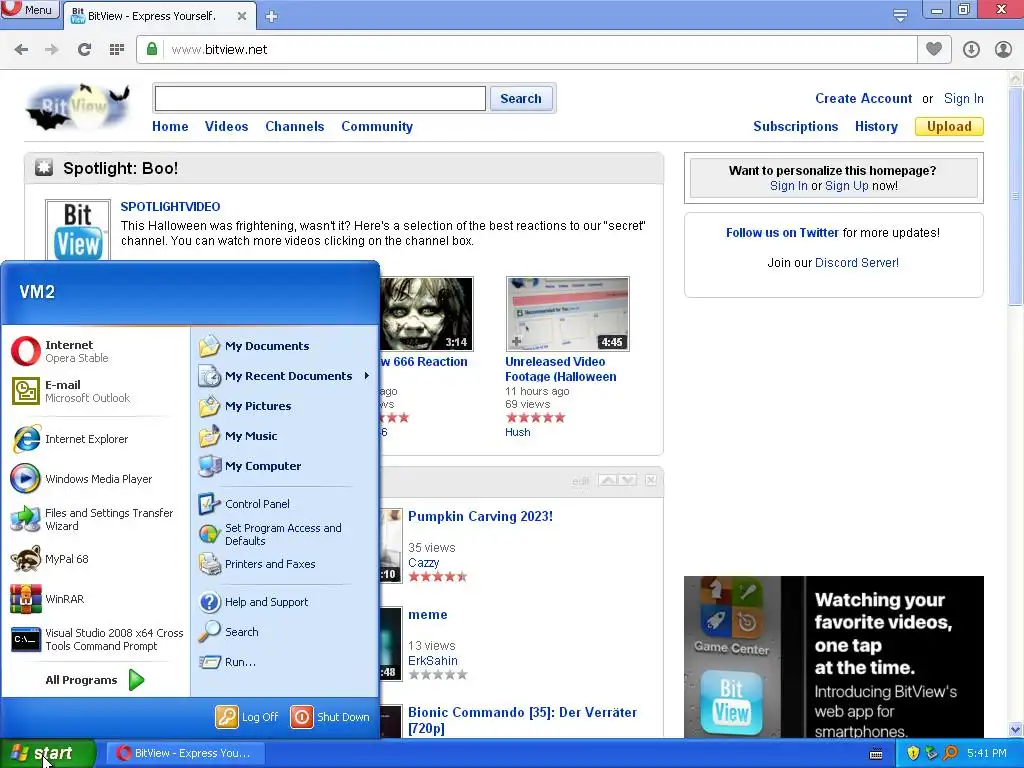Screen dimensions: 1024x768
Task: Open the Discord Server link
Action: 856,263
